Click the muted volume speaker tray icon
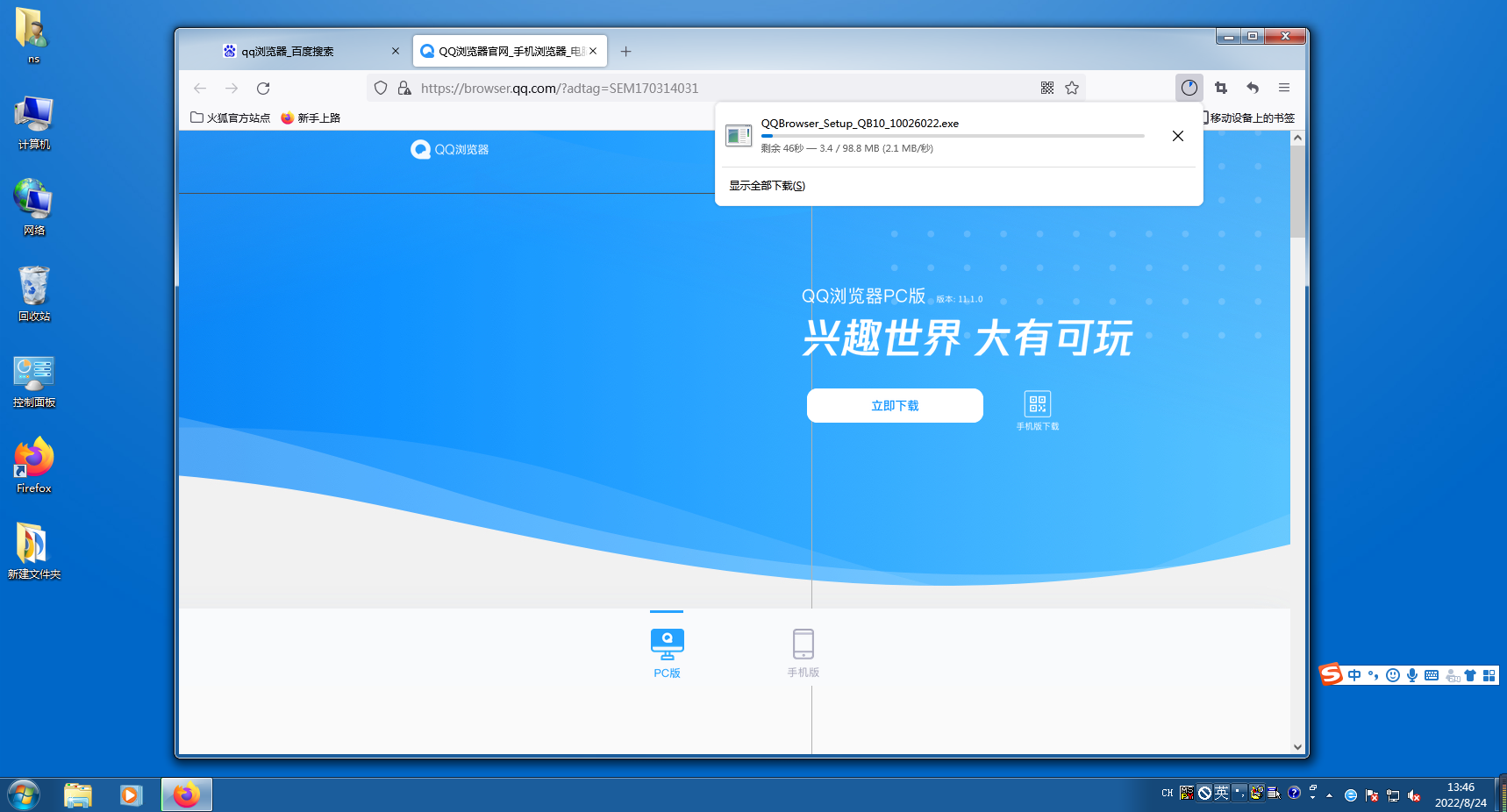The width and height of the screenshot is (1507, 812). 1414,795
